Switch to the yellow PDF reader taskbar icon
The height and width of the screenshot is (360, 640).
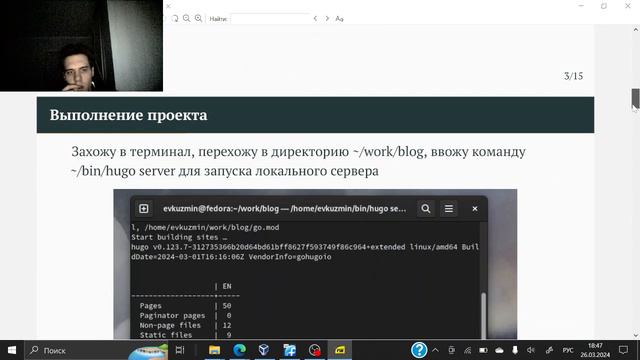340,350
